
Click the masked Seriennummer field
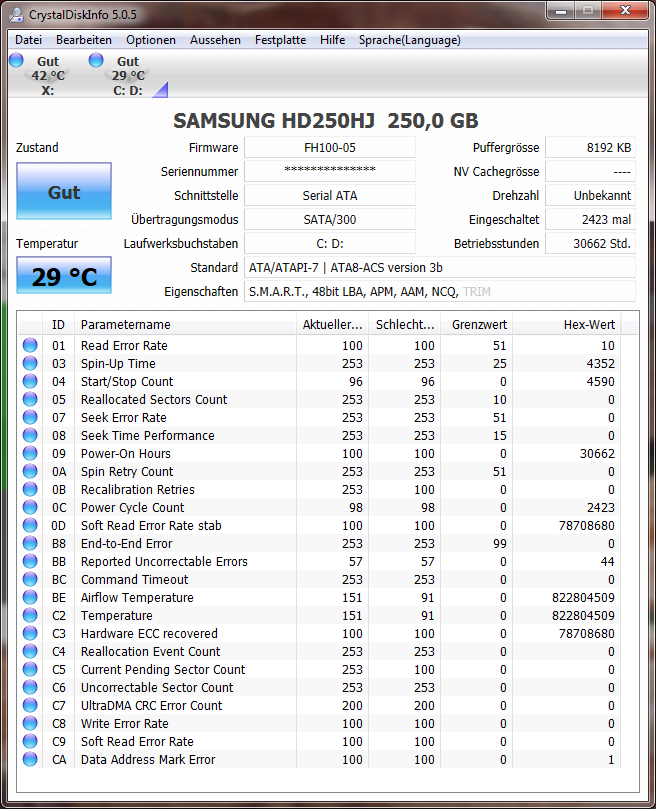pos(330,171)
